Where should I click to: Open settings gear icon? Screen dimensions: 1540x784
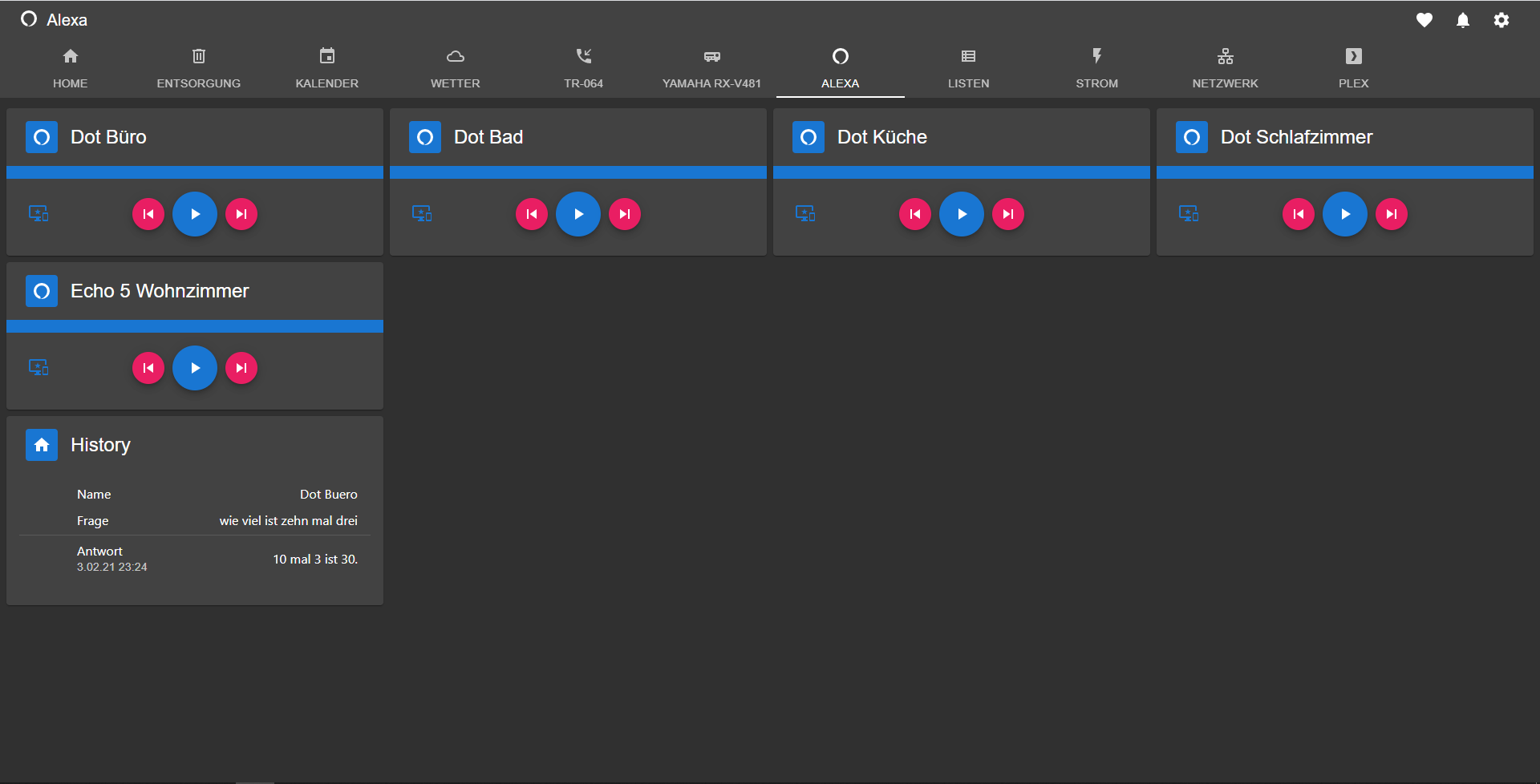[x=1501, y=20]
